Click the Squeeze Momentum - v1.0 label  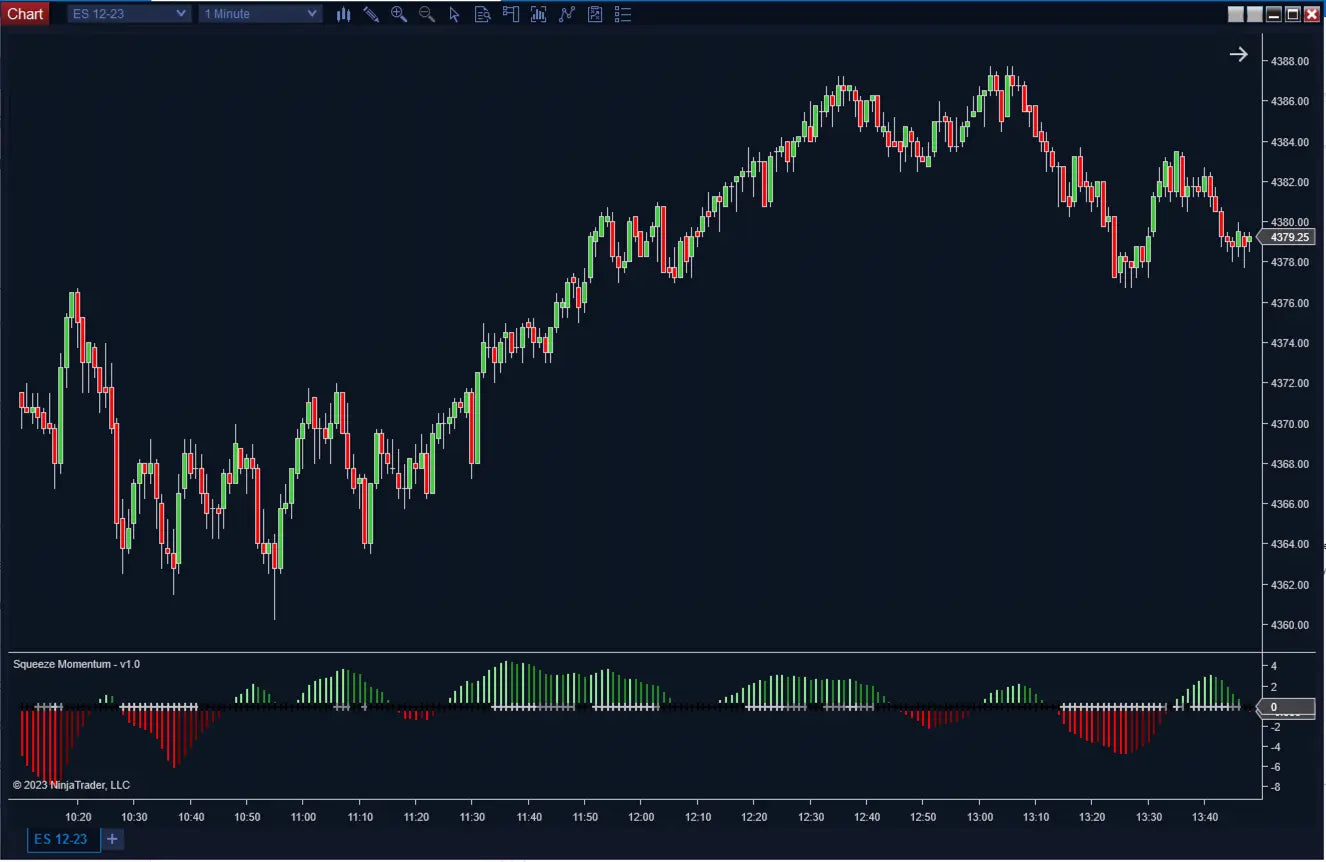point(76,664)
